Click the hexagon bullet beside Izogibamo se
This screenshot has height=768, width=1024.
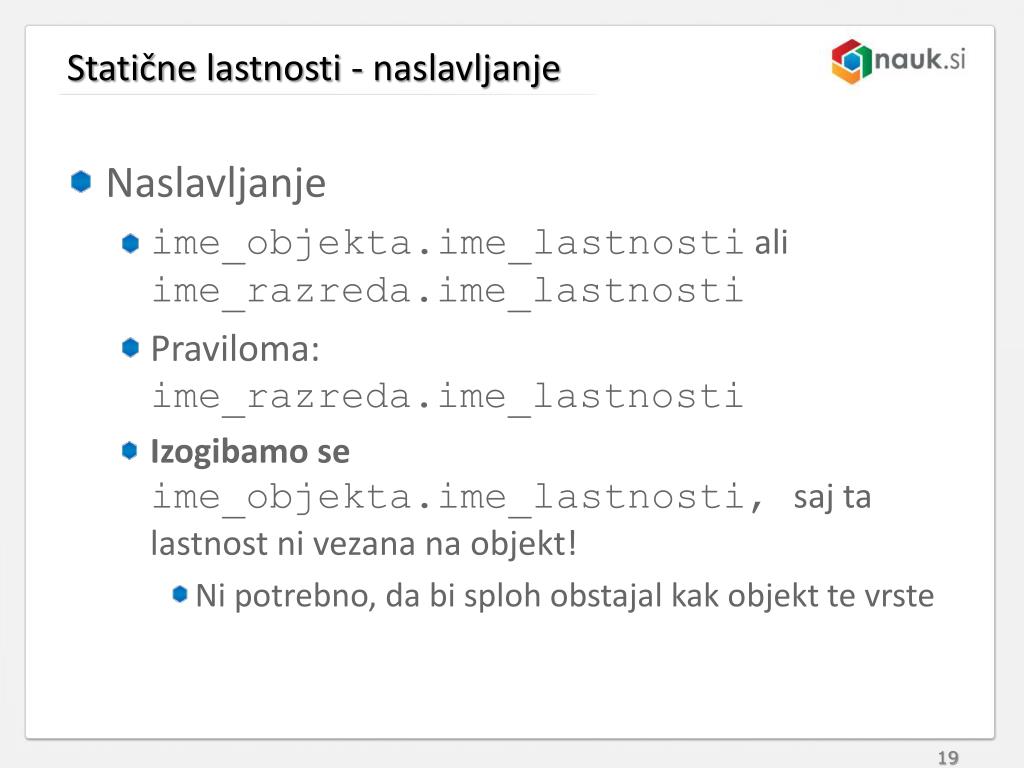tap(130, 451)
